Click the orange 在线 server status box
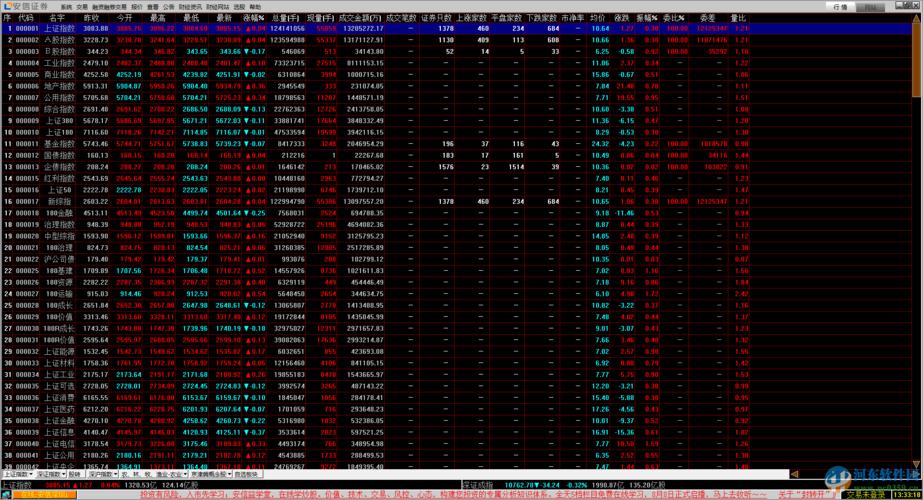 click(x=45, y=495)
